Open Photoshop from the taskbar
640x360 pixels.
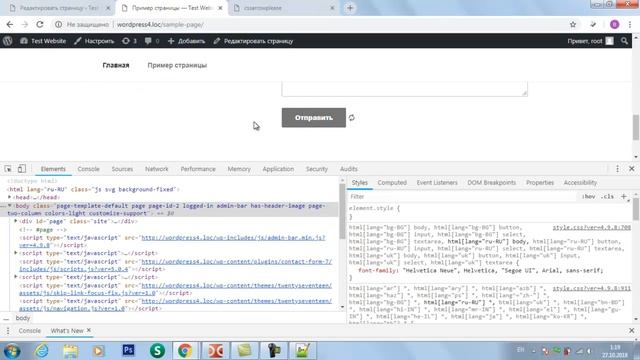(128, 350)
